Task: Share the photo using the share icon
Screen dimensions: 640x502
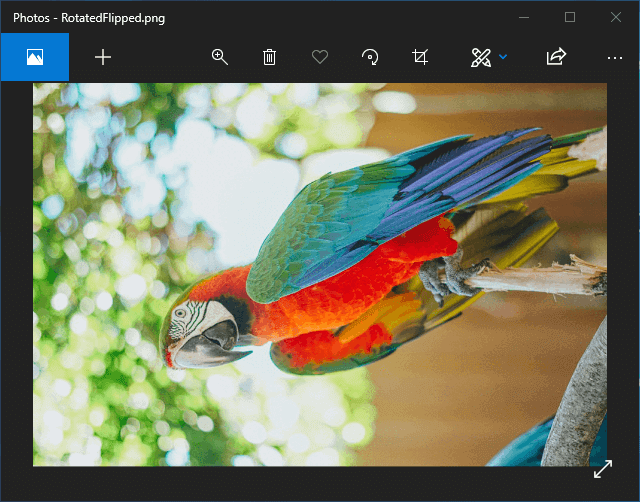Action: [555, 57]
